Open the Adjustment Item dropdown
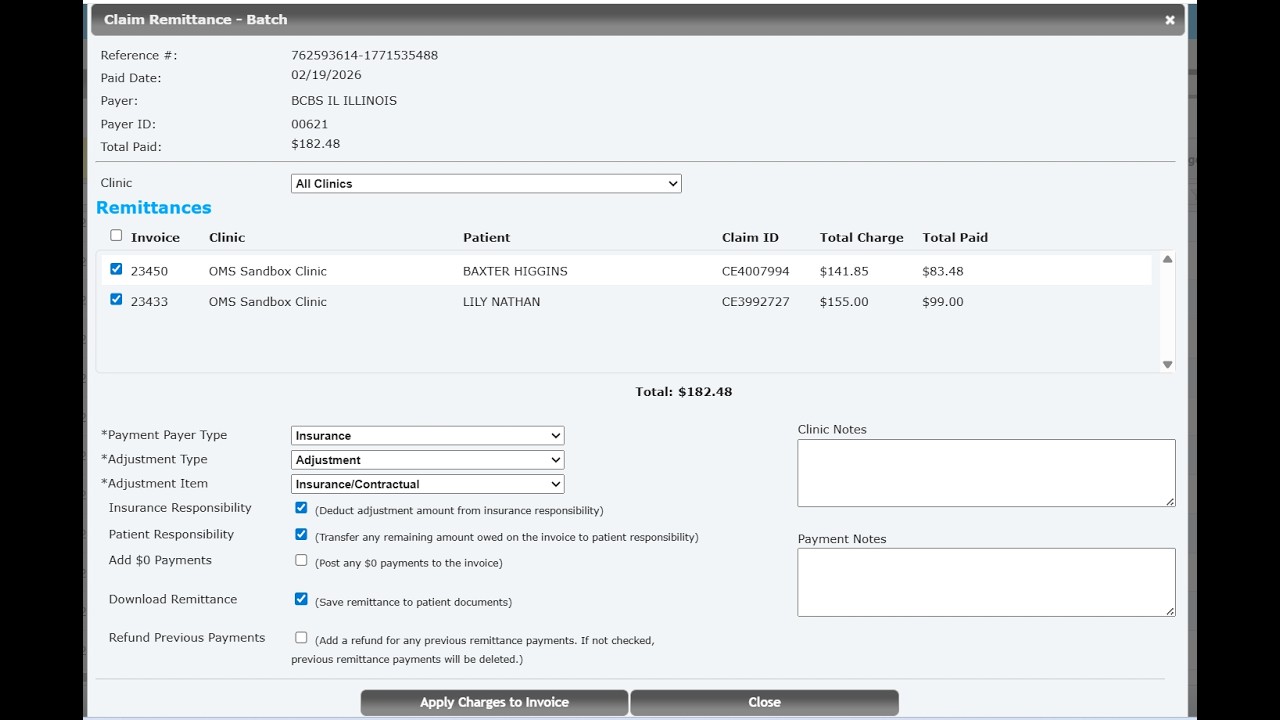This screenshot has width=1280, height=720. coord(428,484)
